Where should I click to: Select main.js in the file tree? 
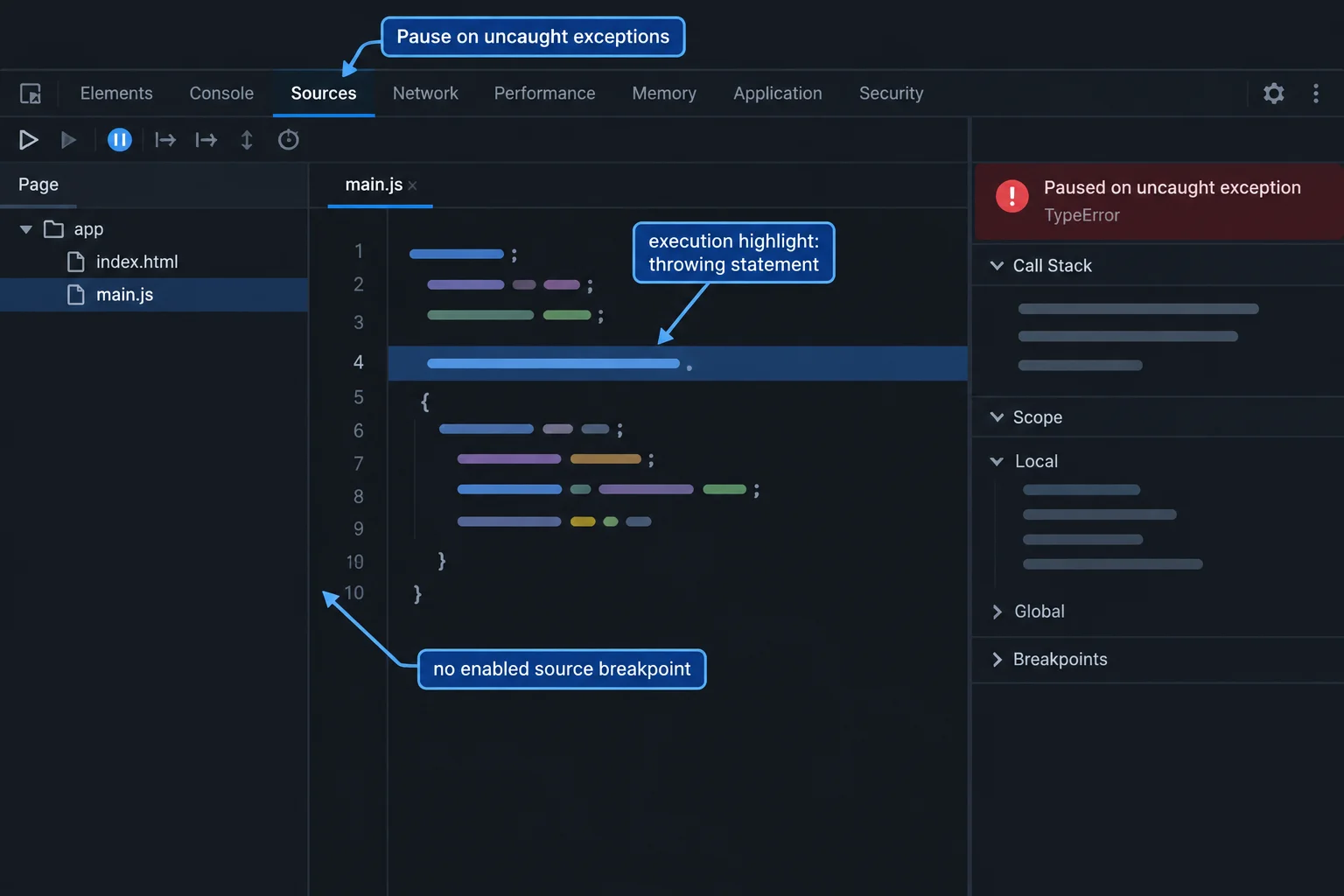coord(154,295)
